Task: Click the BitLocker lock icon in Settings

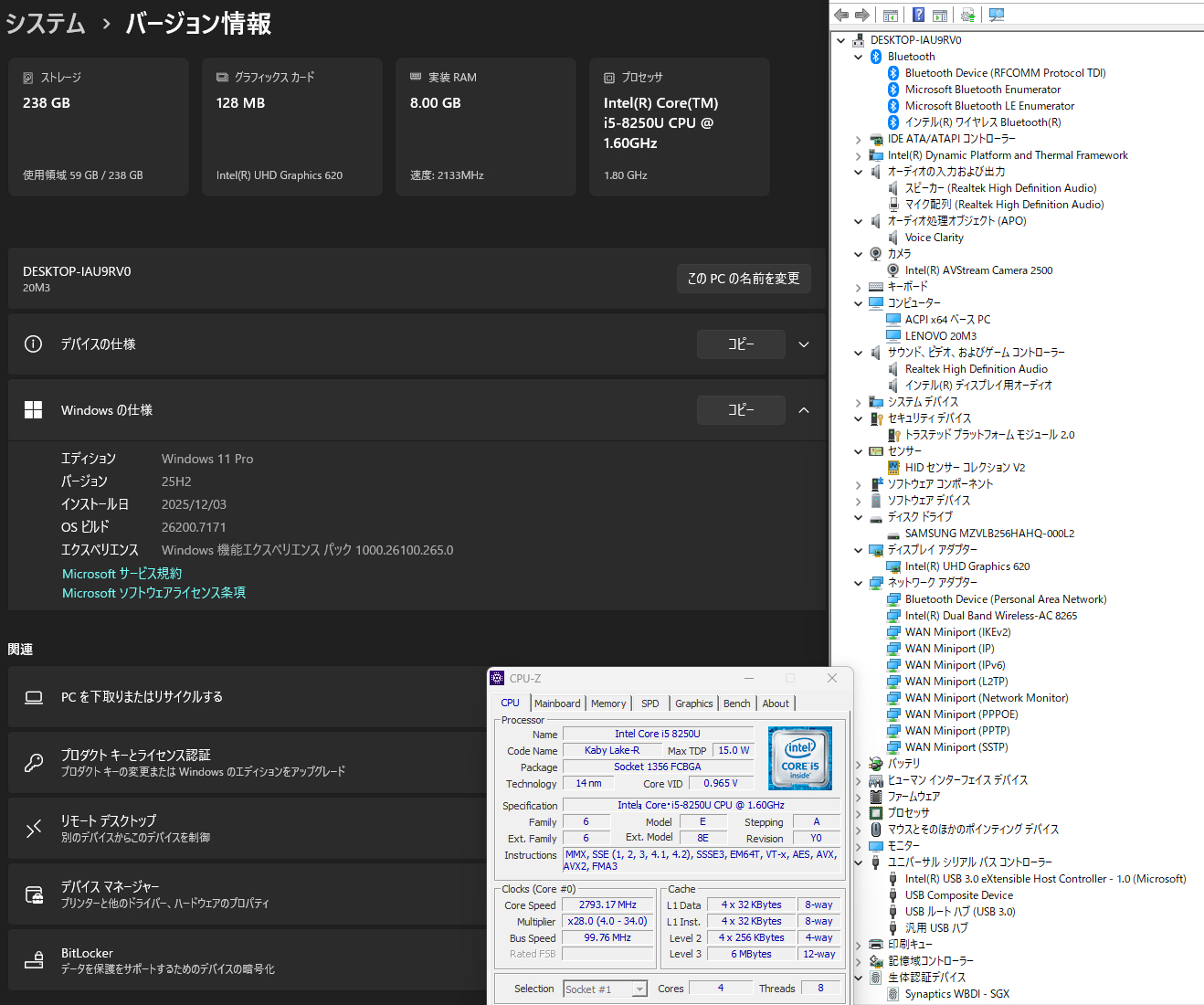Action: (x=33, y=960)
